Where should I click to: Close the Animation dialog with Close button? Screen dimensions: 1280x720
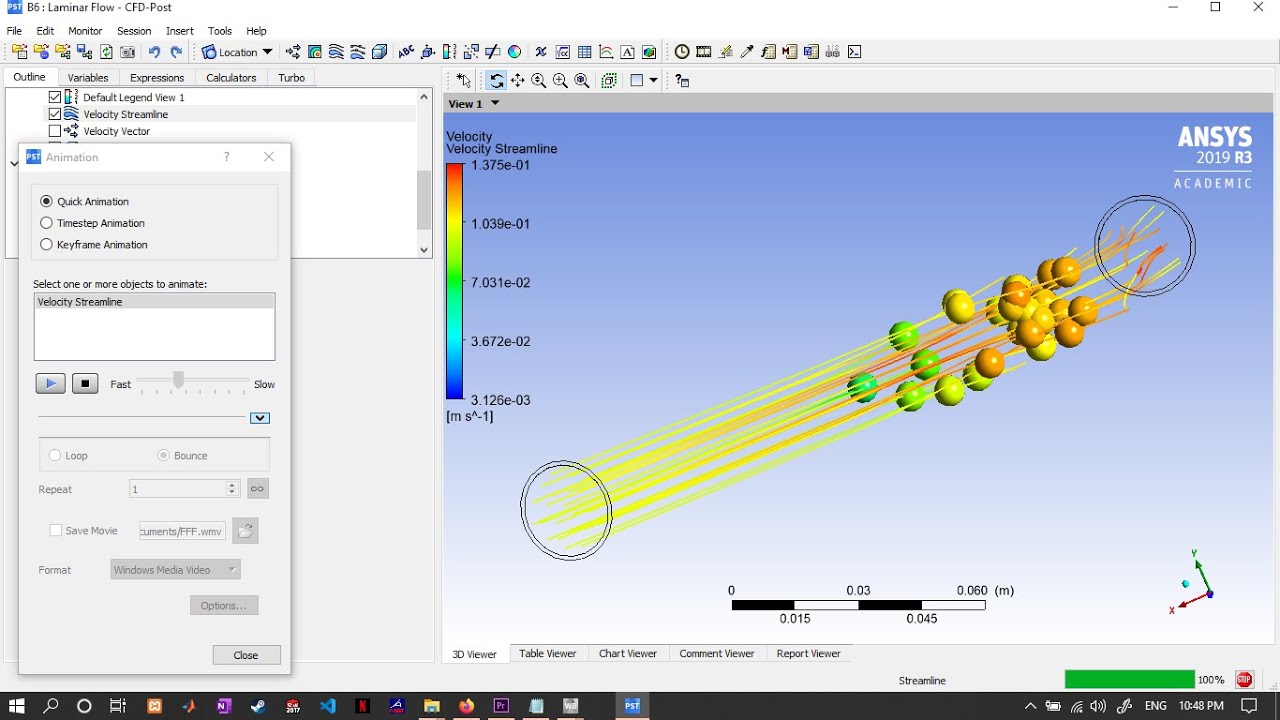[246, 655]
